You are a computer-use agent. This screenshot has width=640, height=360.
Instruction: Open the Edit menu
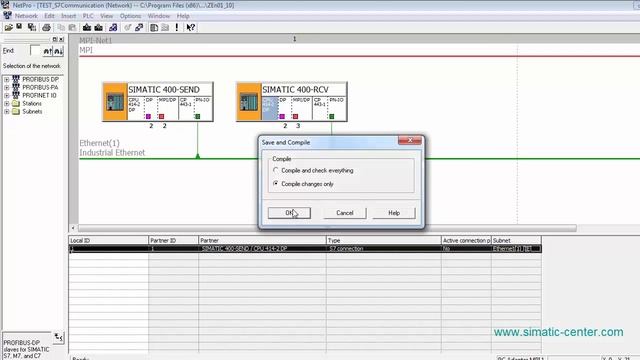pyautogui.click(x=49, y=16)
